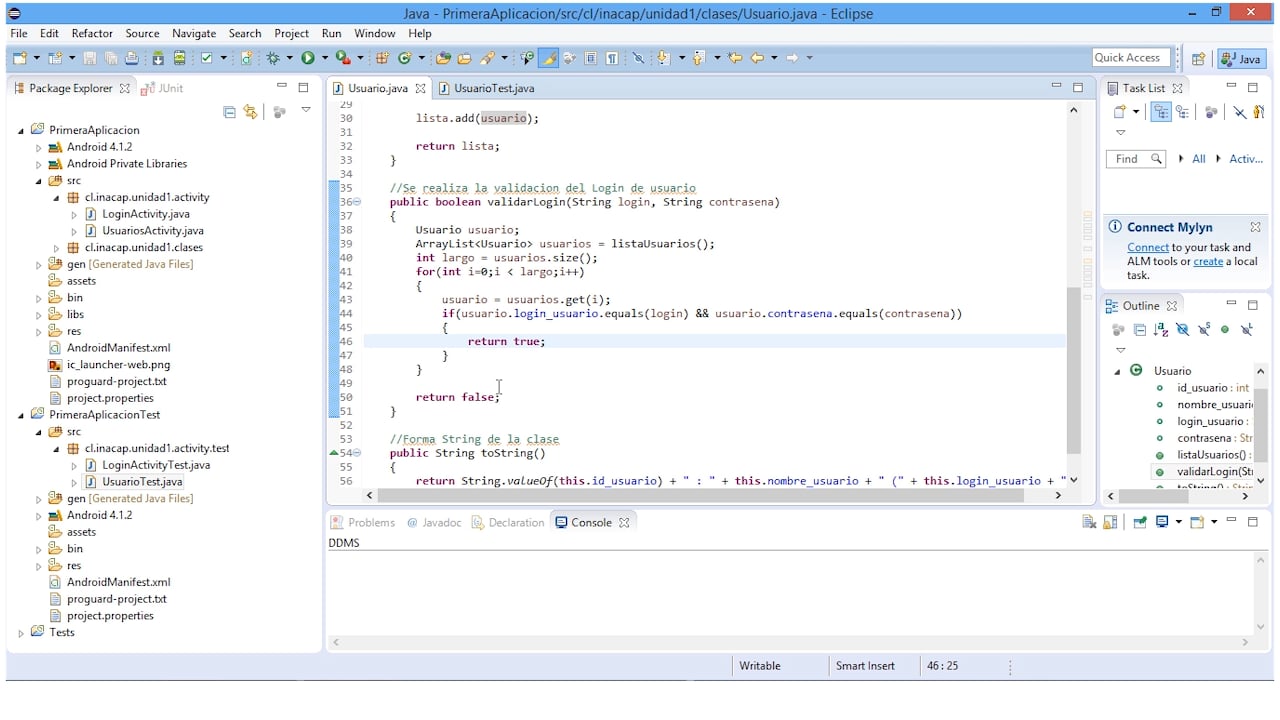Collapse the PrimeraAplicacionTest project

pos(21,415)
